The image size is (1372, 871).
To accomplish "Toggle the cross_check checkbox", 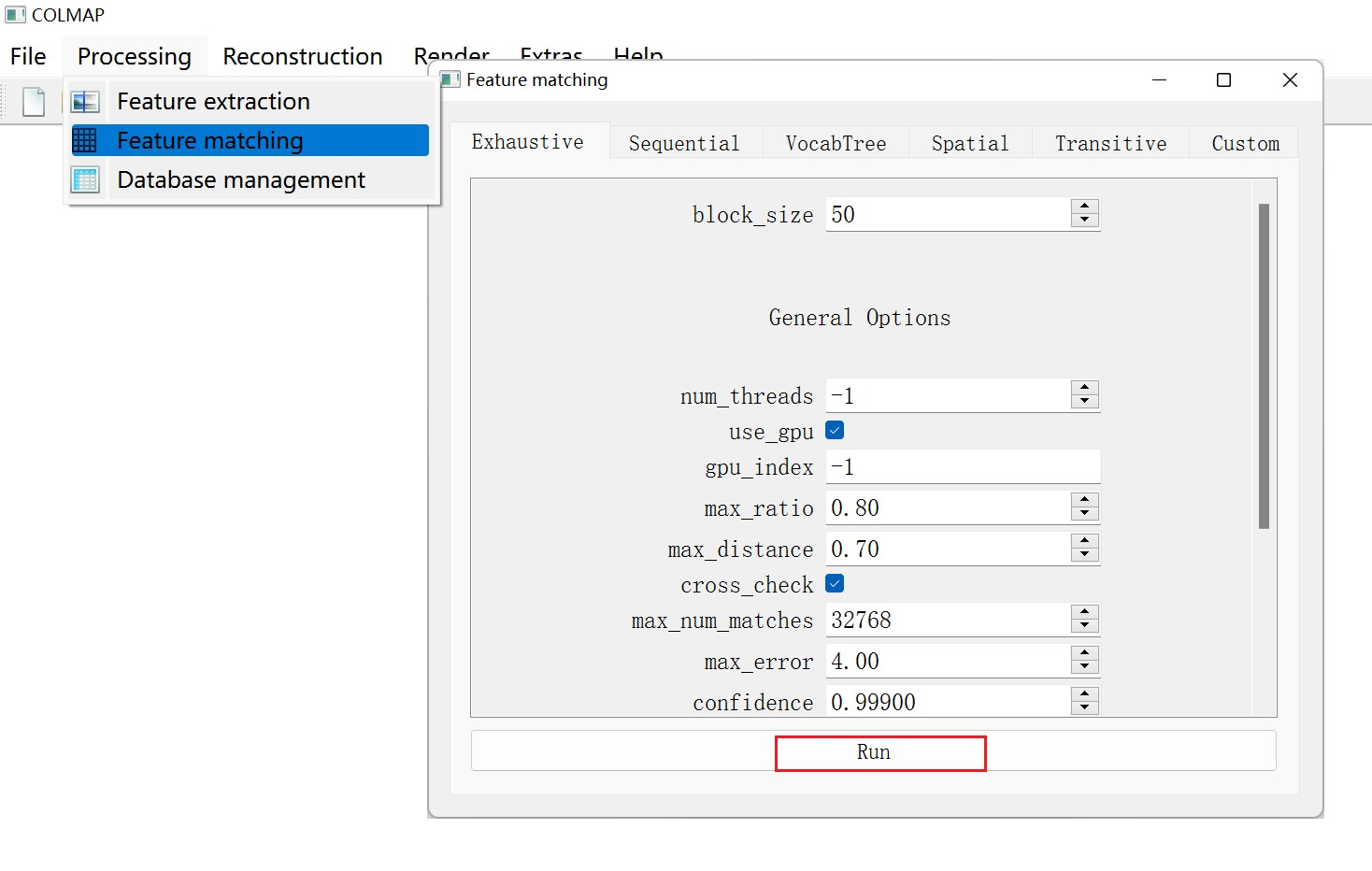I will pyautogui.click(x=836, y=583).
